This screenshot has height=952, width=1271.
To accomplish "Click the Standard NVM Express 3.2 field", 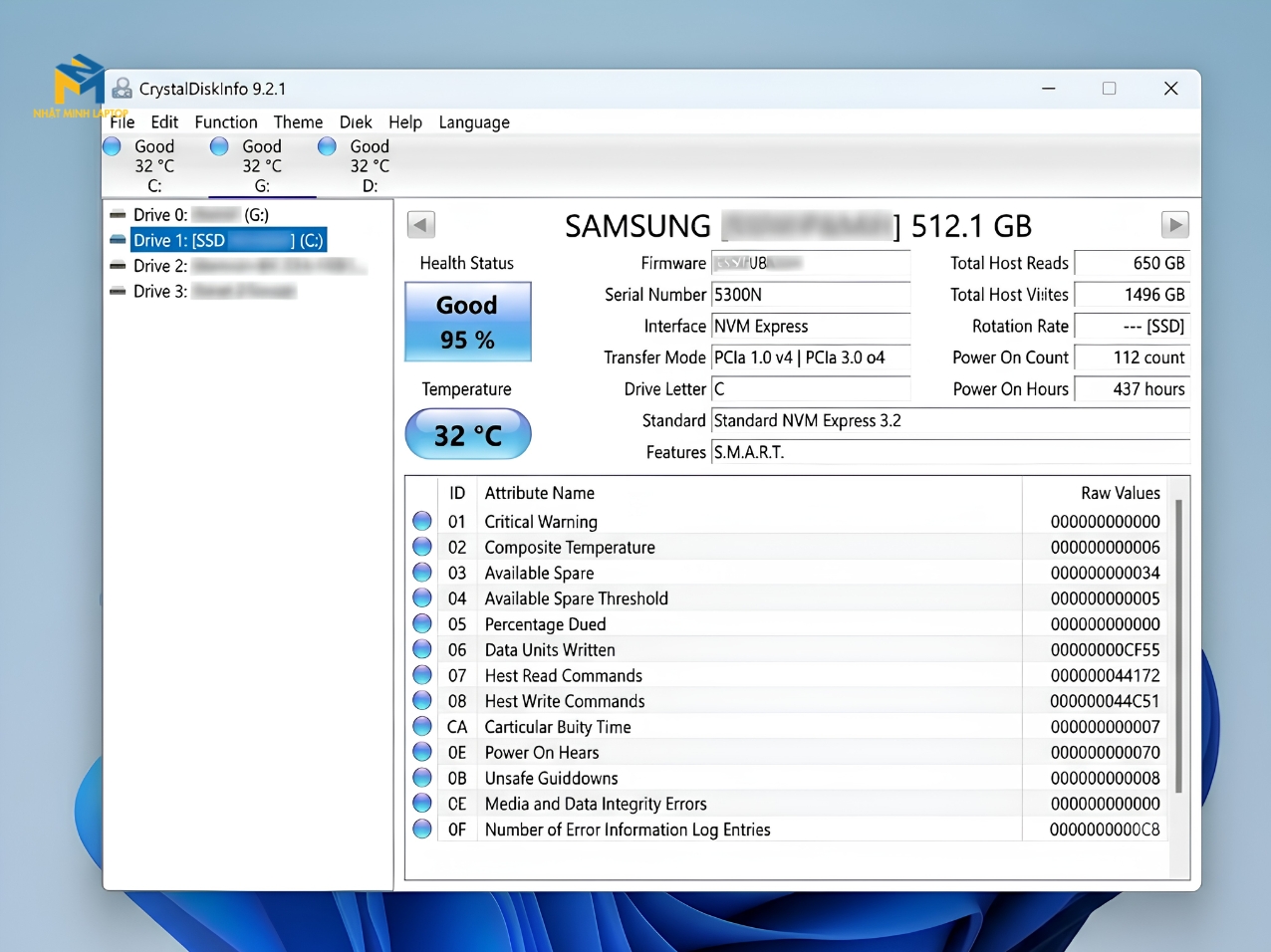I will [x=950, y=421].
